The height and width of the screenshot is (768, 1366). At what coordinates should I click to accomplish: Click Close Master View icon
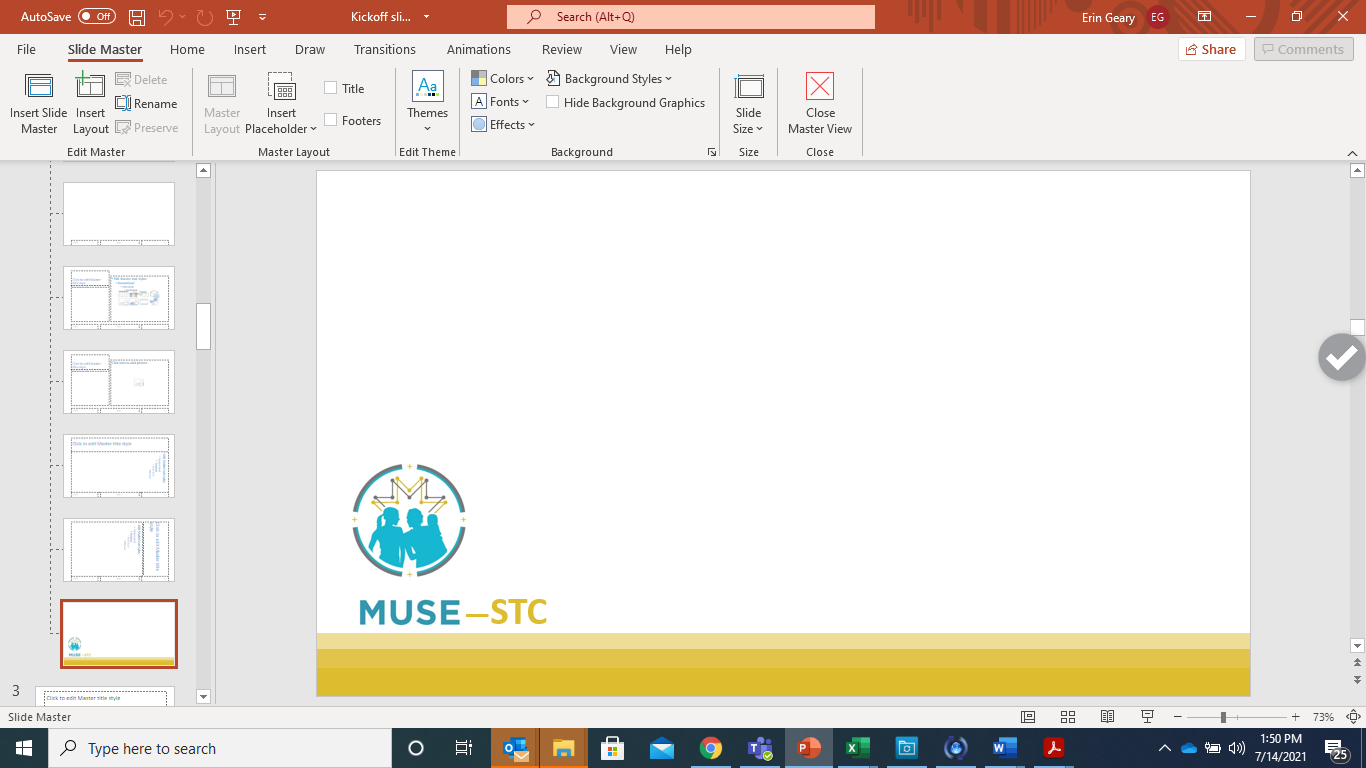[x=819, y=87]
